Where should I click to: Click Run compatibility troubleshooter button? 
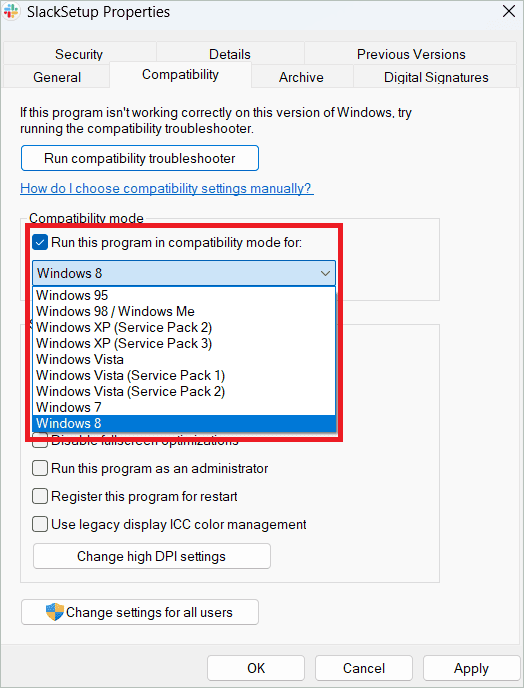tap(140, 158)
